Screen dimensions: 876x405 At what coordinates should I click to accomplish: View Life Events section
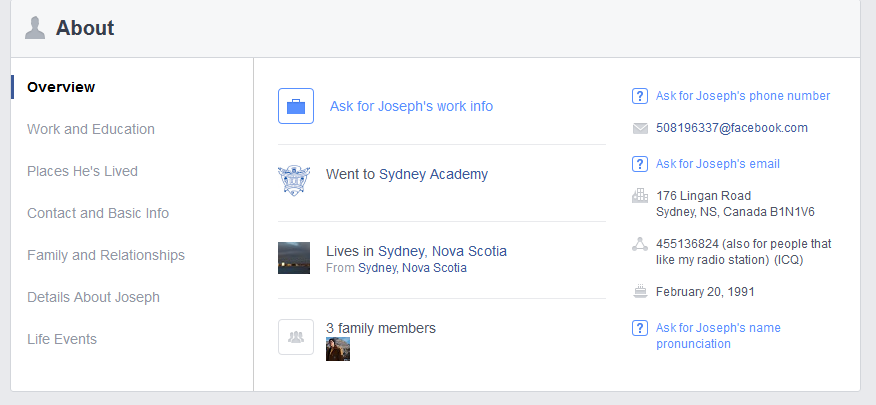click(x=61, y=339)
